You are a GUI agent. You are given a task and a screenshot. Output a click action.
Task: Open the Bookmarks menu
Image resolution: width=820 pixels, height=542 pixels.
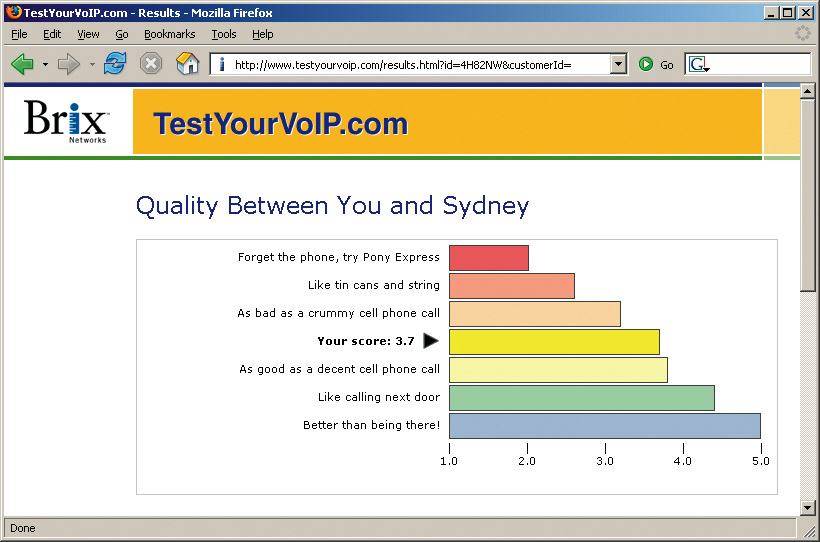169,35
